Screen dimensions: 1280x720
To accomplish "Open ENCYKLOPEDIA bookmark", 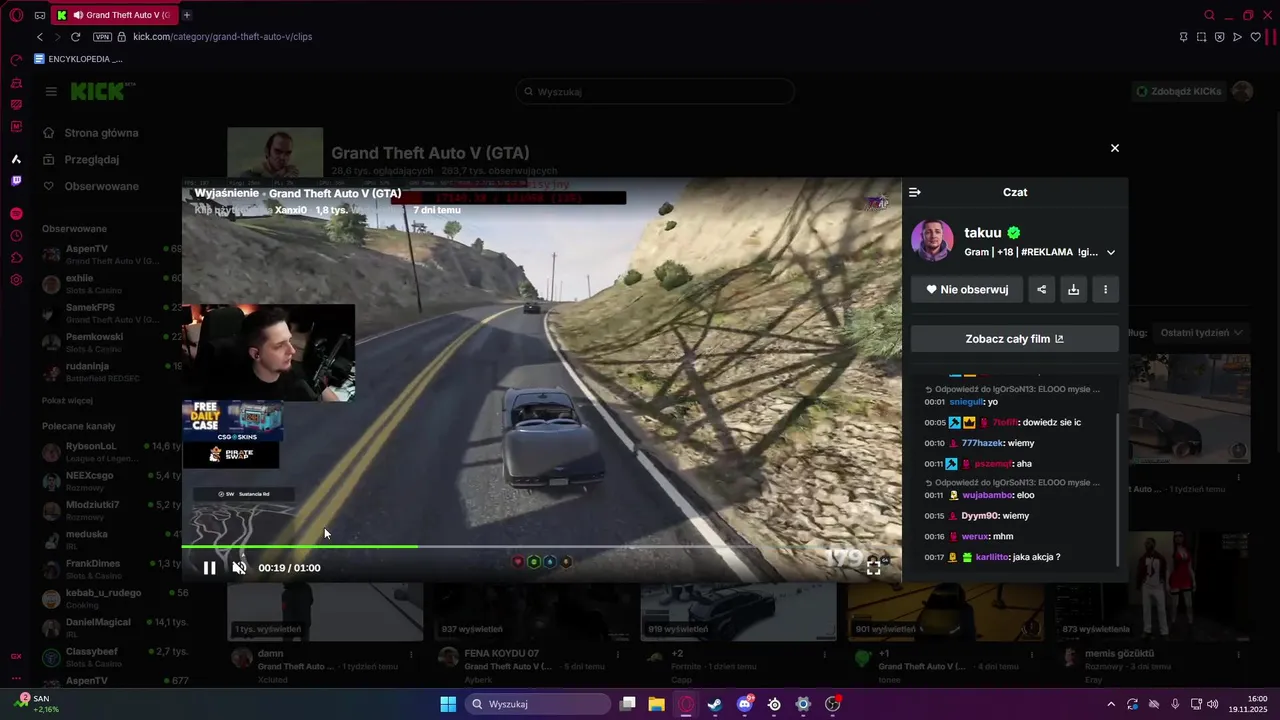I will (x=78, y=59).
